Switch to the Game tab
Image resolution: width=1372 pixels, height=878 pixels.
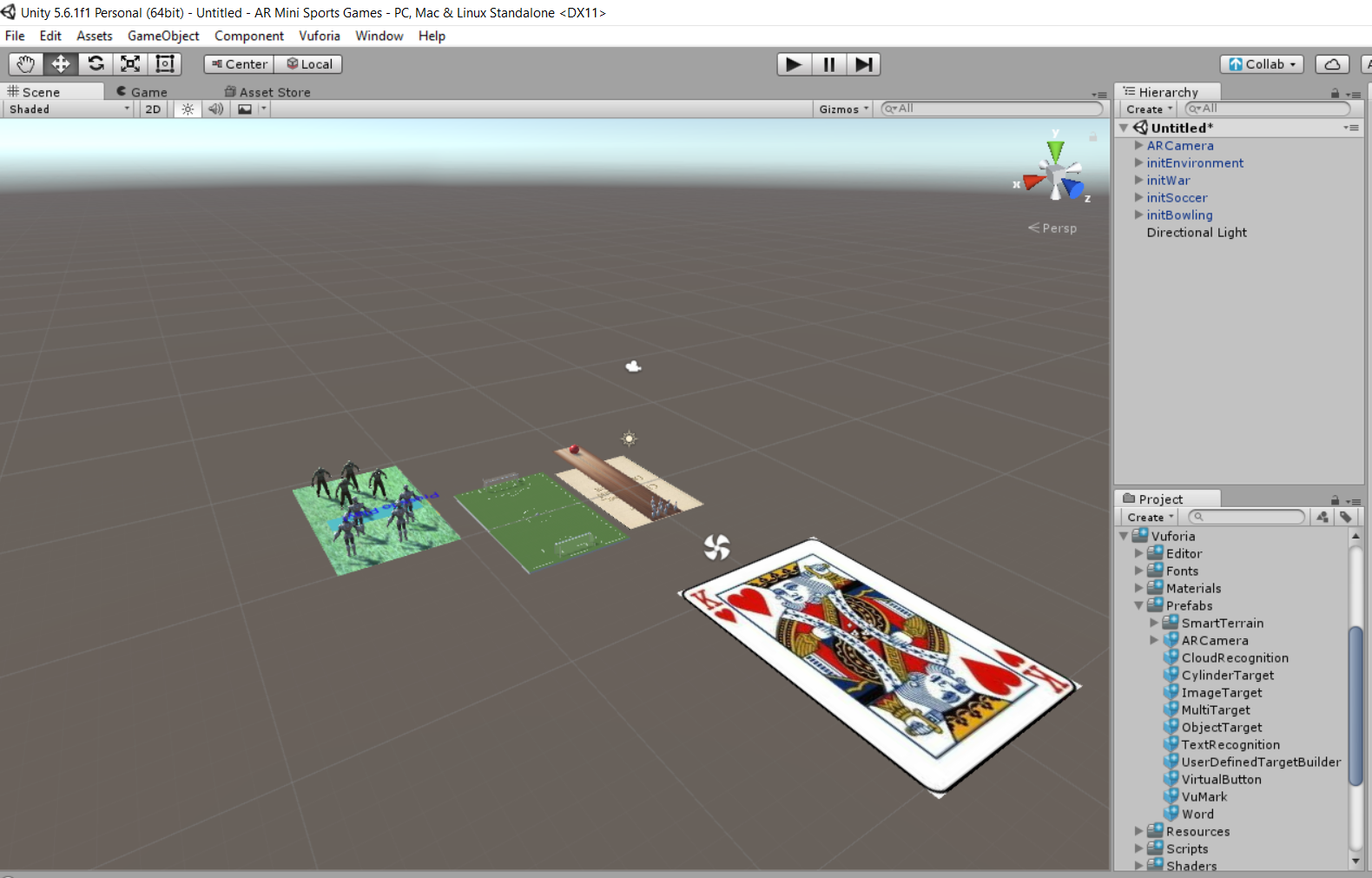pos(142,92)
